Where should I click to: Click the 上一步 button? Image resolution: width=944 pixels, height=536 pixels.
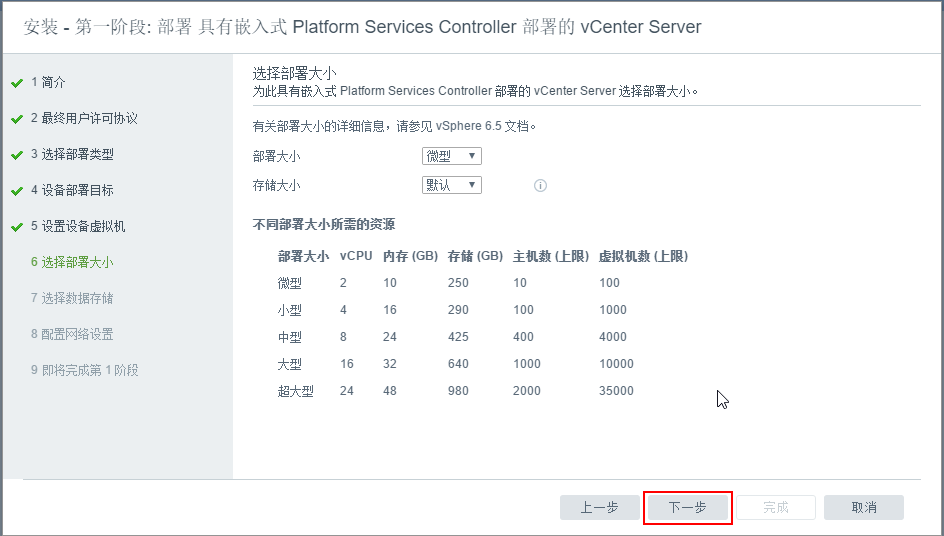pos(600,508)
